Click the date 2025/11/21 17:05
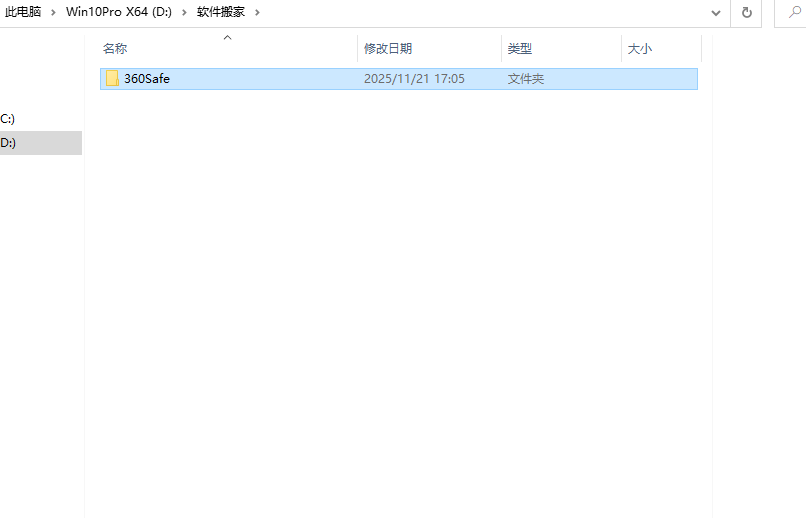Image resolution: width=806 pixels, height=518 pixels. click(x=414, y=79)
